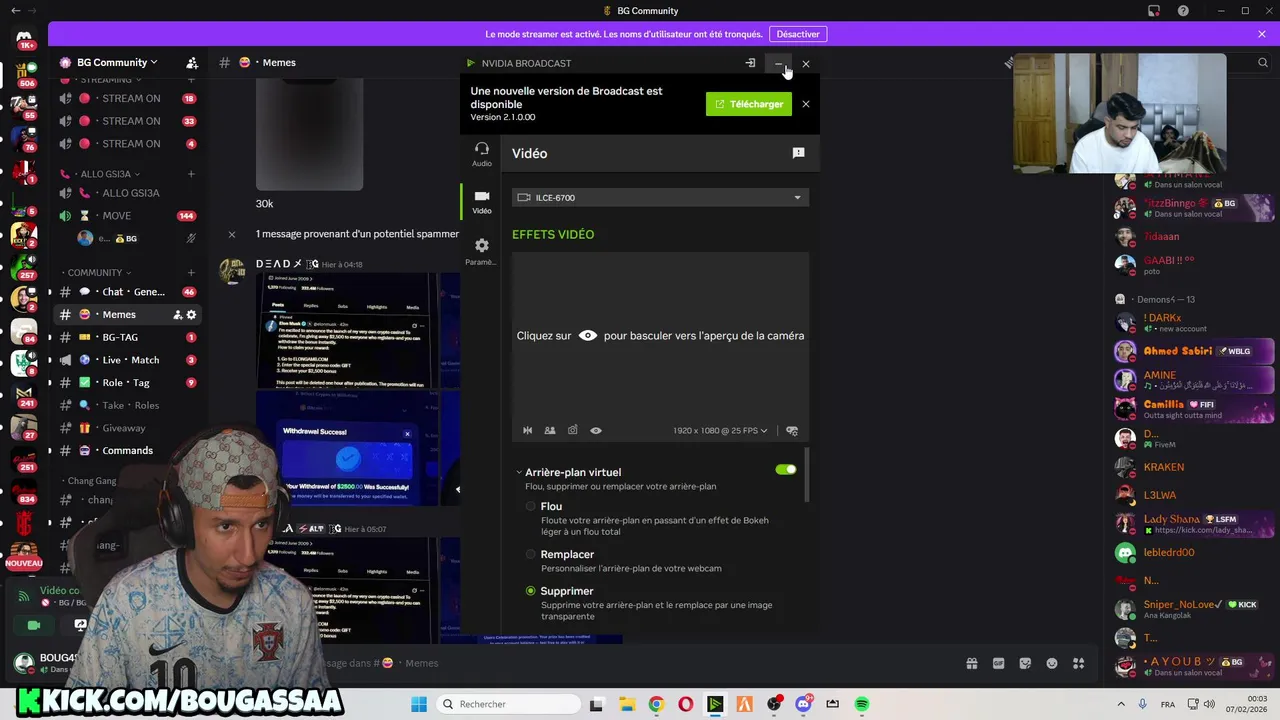Collapse the COMMUNITY category
Screen dimensions: 1280x720
[98, 272]
